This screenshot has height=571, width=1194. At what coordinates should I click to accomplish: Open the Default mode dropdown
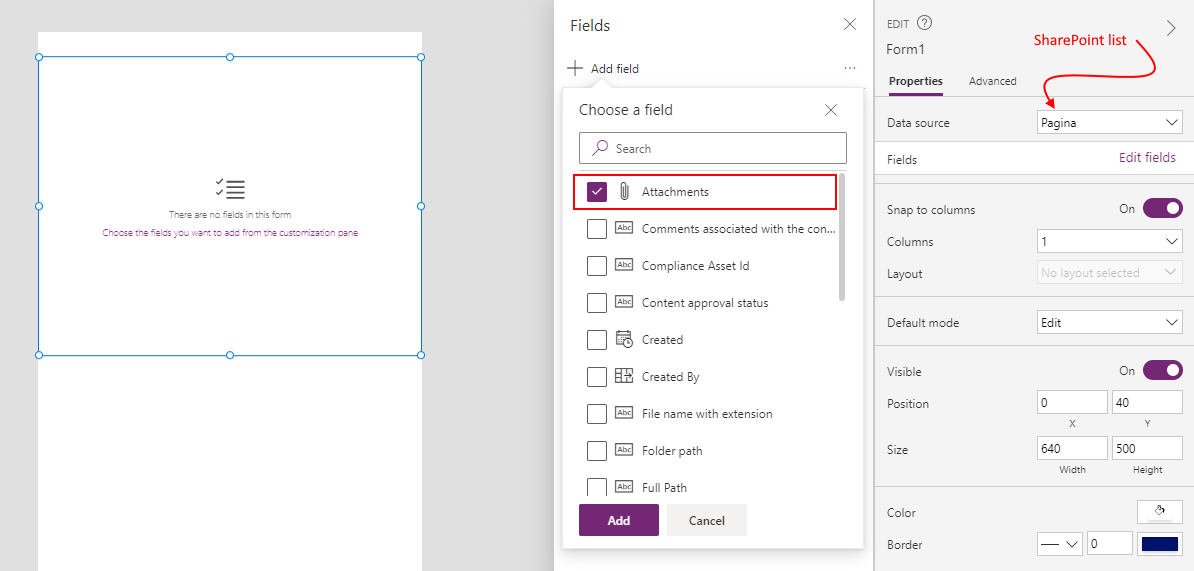pyautogui.click(x=1109, y=322)
